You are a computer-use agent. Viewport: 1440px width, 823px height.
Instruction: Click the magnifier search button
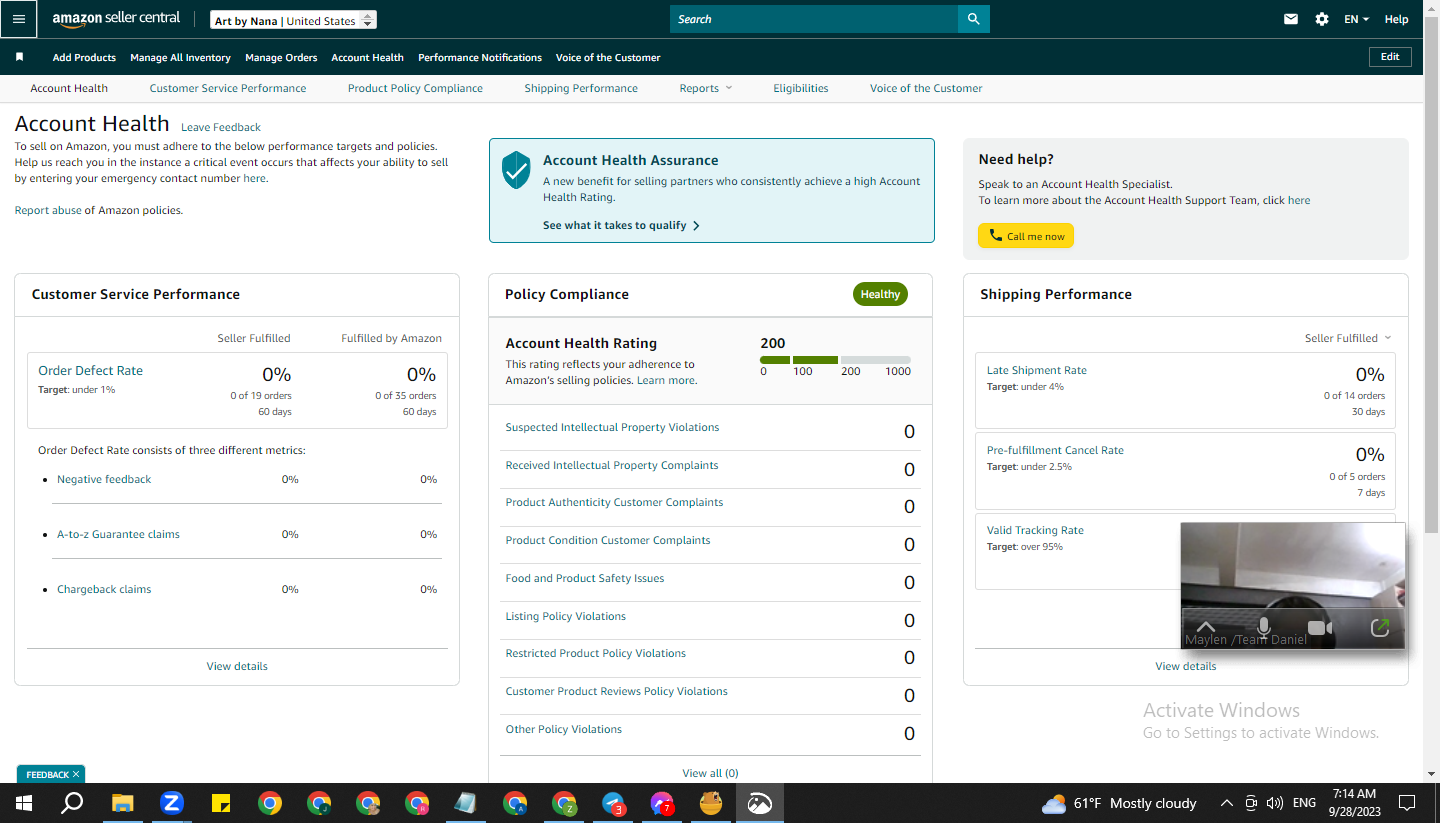973,19
